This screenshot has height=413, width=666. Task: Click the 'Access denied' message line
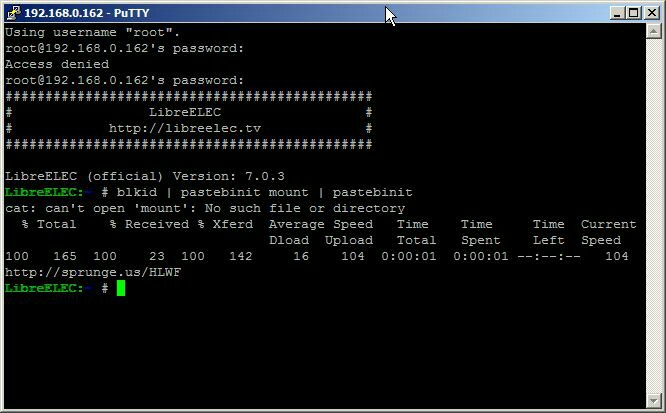pos(57,64)
